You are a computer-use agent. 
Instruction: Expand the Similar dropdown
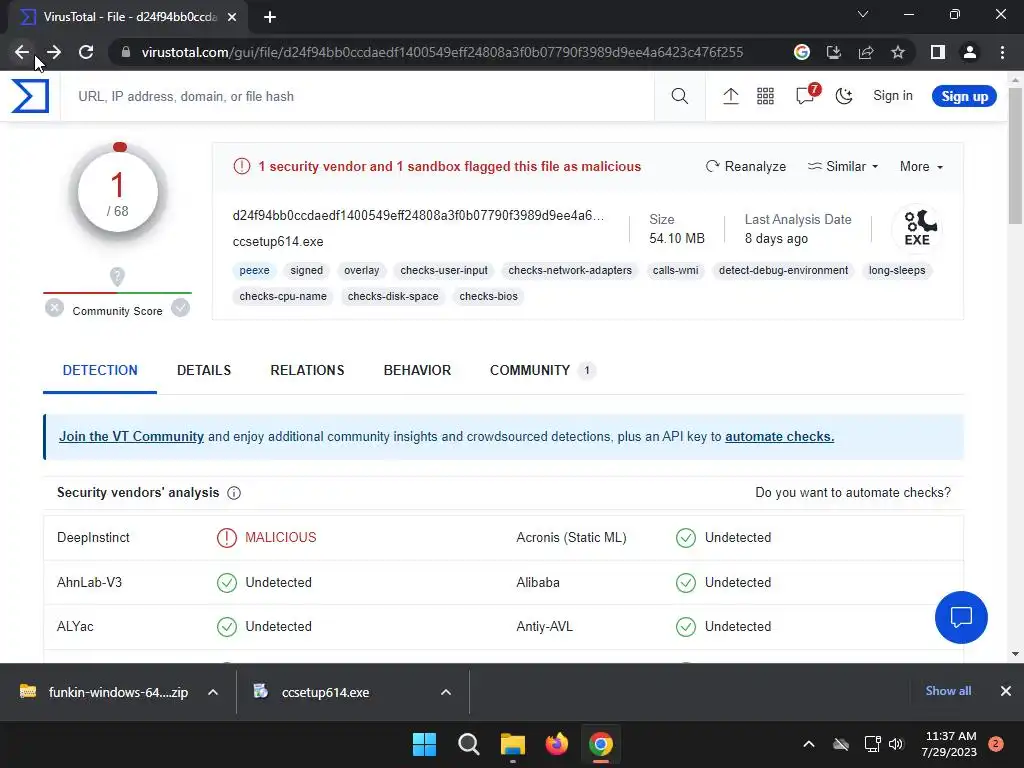(x=843, y=167)
